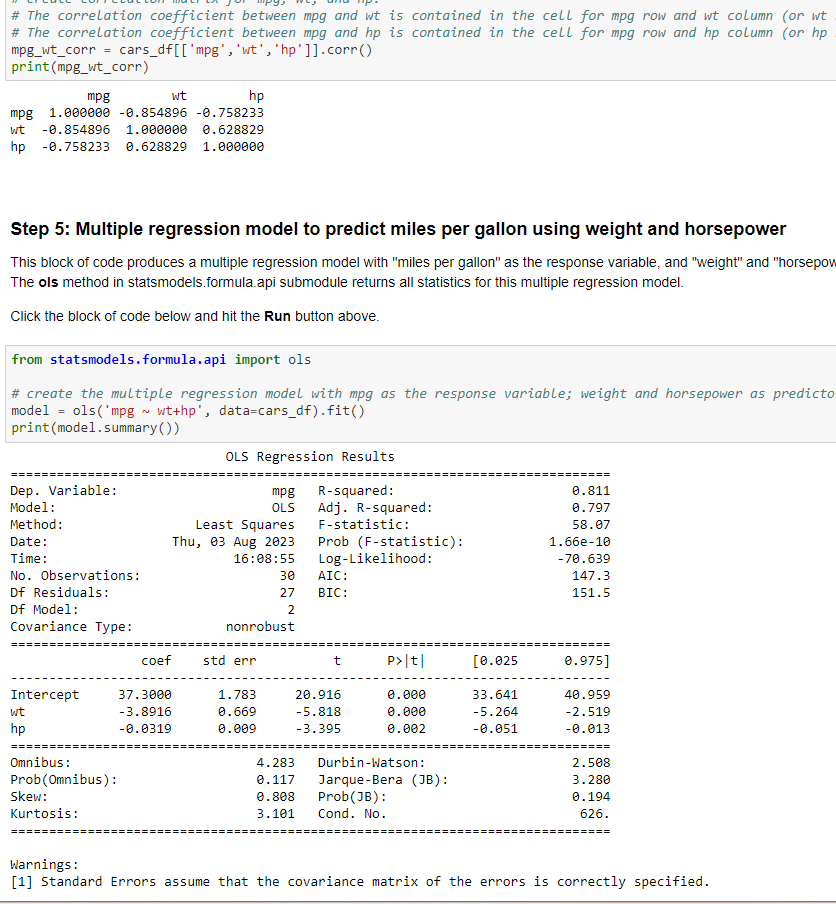The image size is (836, 904).
Task: Select 0.628829 in the wt row of the matrix
Action: [x=233, y=130]
